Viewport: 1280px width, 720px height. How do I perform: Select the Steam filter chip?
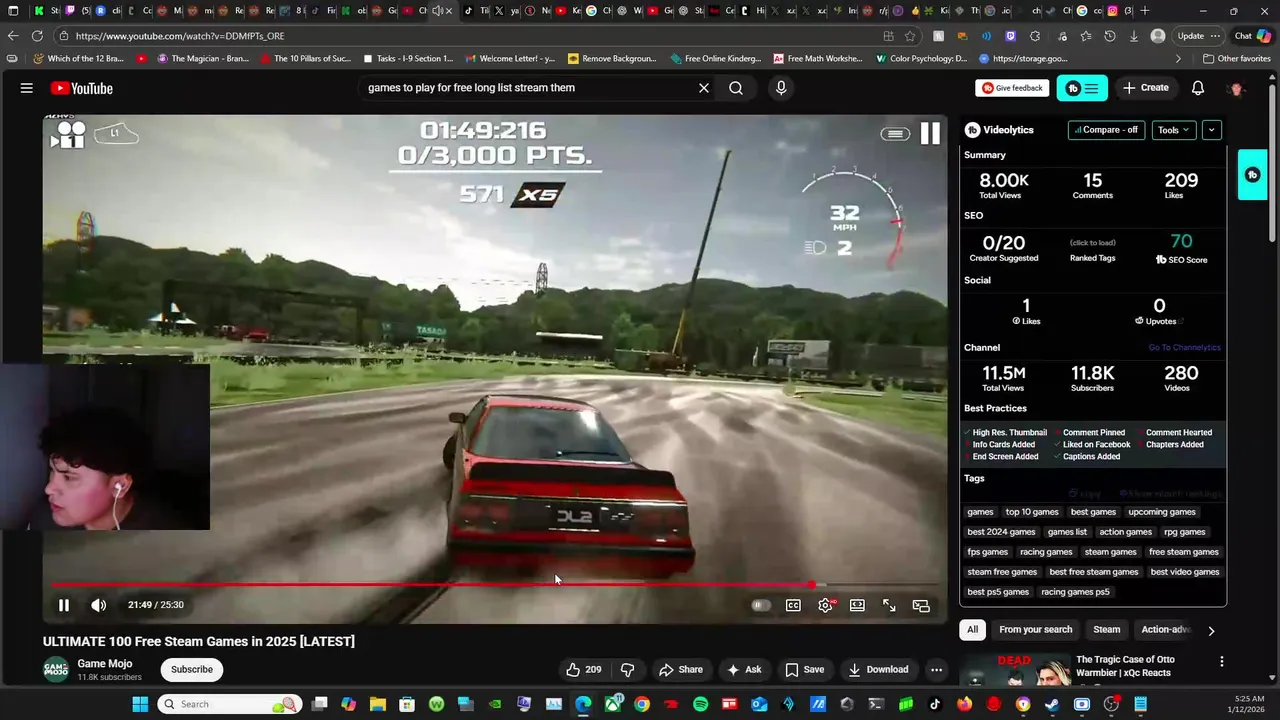pos(1106,630)
